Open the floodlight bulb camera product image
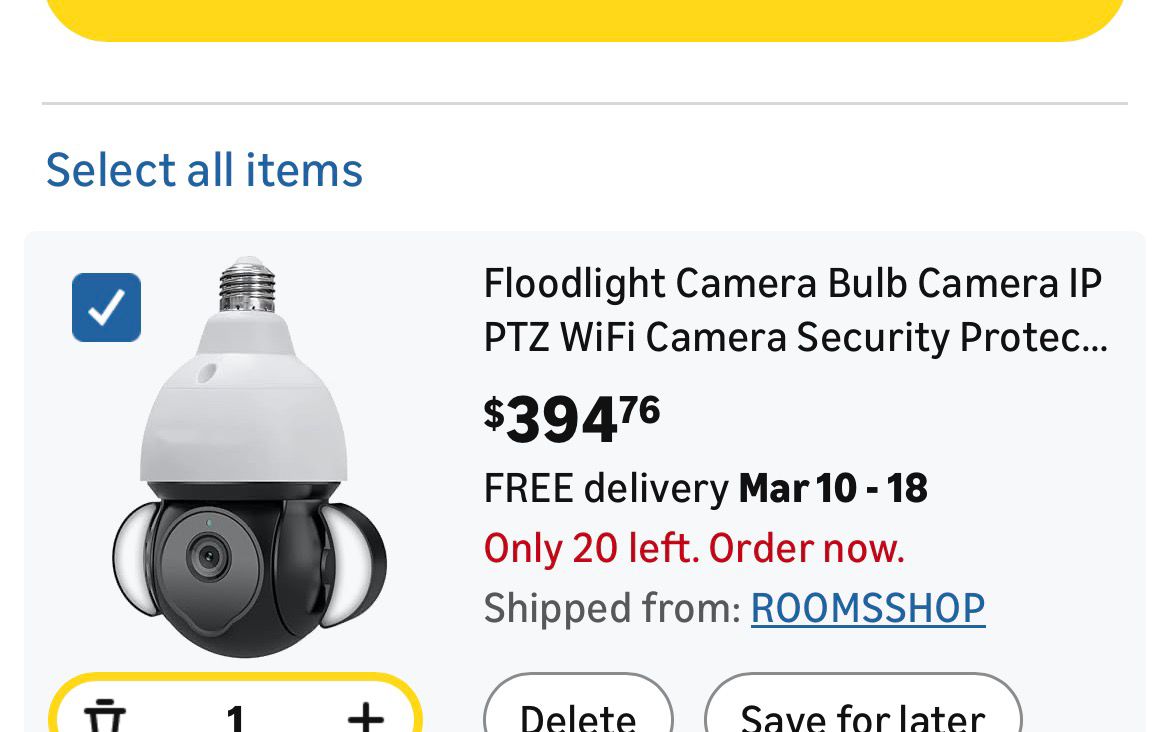This screenshot has height=732, width=1170. coord(250,460)
